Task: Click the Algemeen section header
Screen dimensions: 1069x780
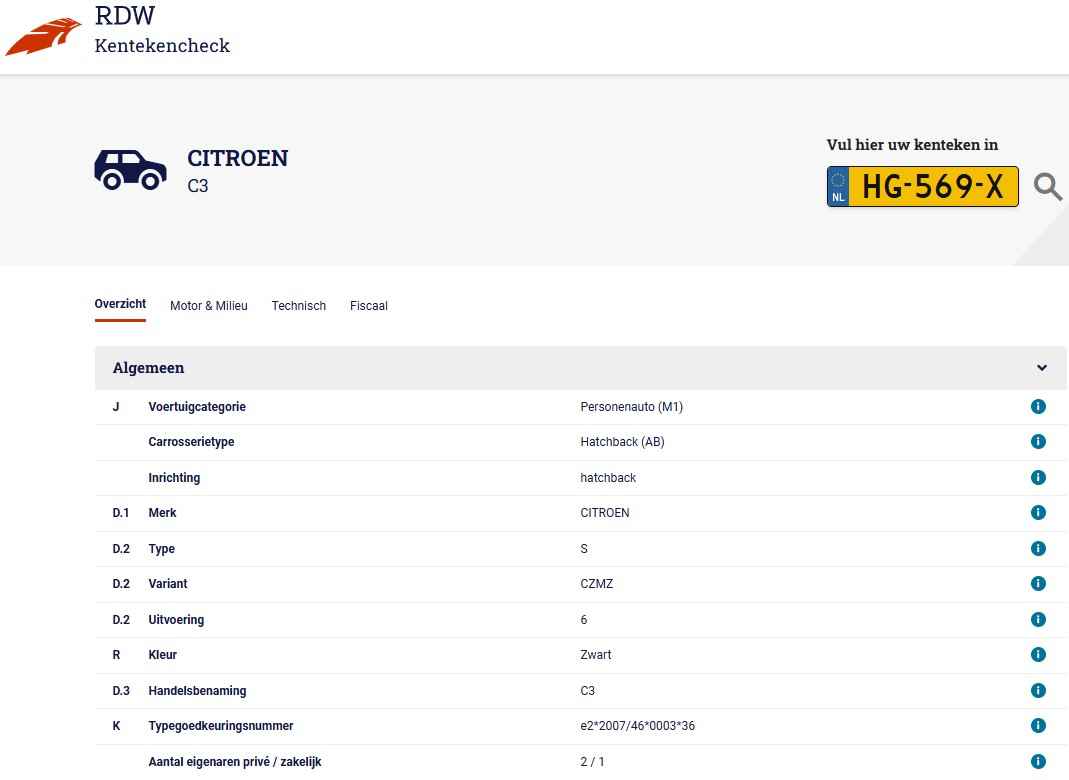Action: pos(580,368)
